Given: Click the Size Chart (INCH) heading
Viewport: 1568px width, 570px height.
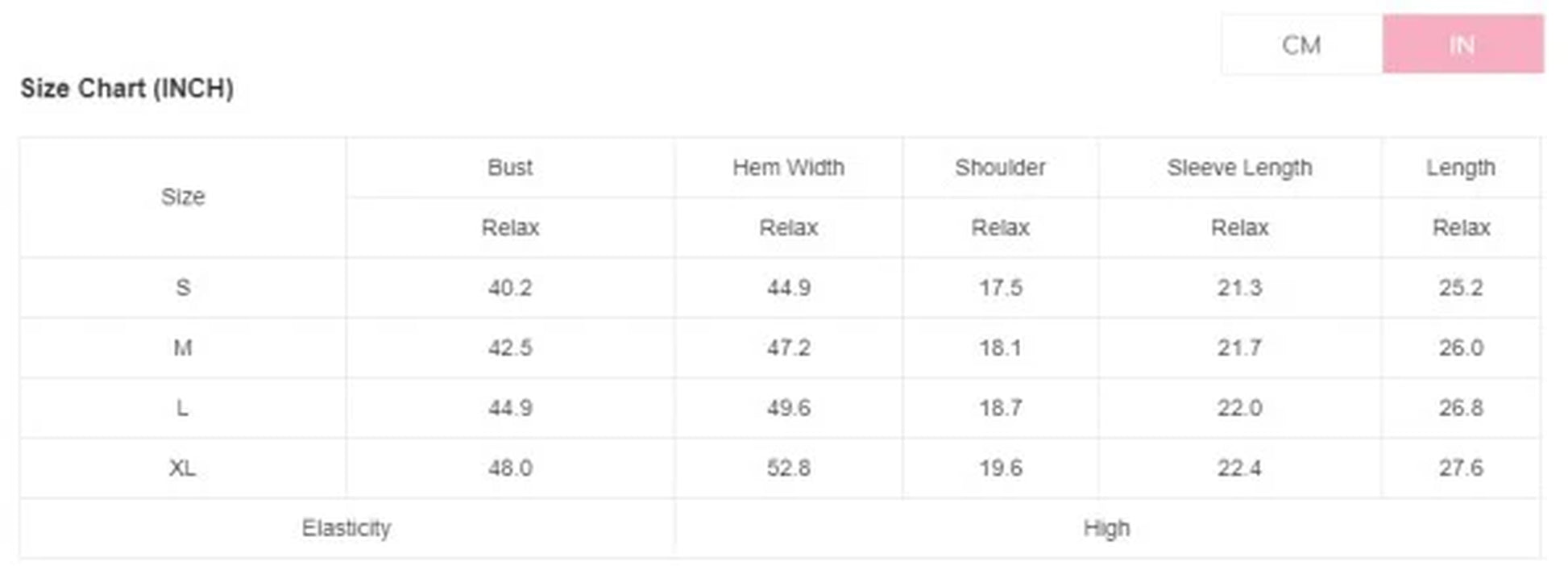Looking at the screenshot, I should point(127,88).
